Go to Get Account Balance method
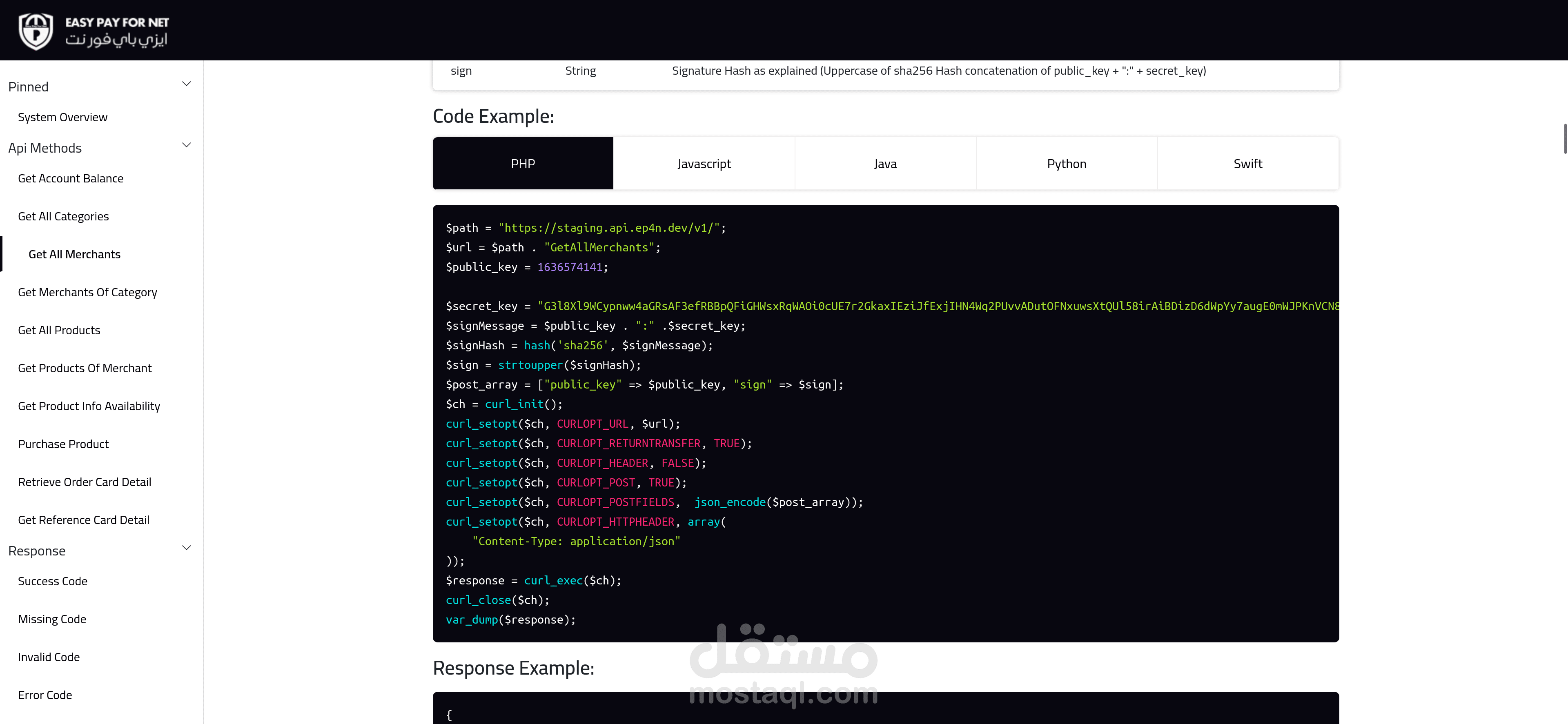Screen dimensions: 1568x724 click(71, 178)
